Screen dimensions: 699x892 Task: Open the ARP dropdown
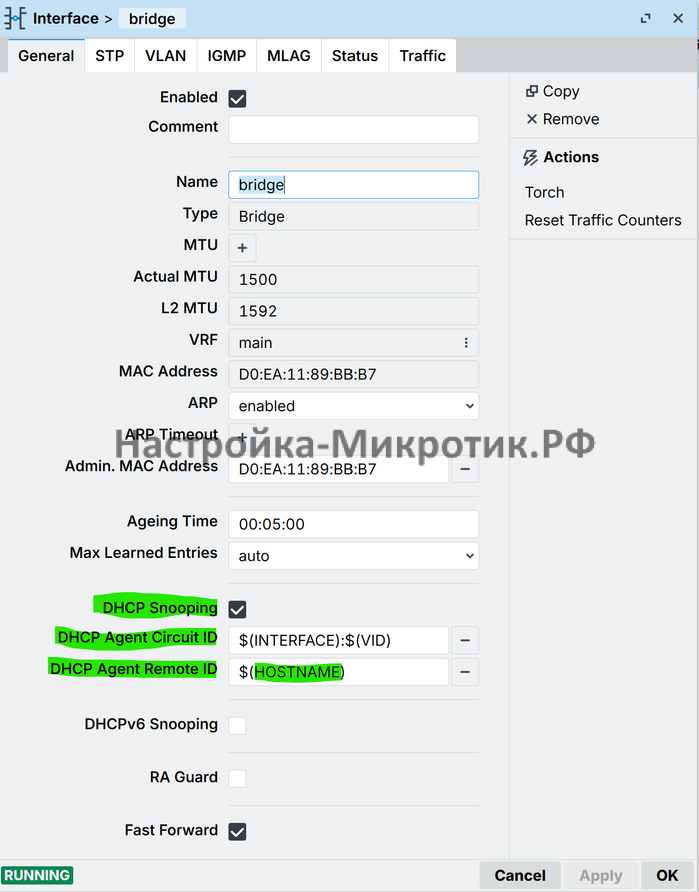(353, 406)
